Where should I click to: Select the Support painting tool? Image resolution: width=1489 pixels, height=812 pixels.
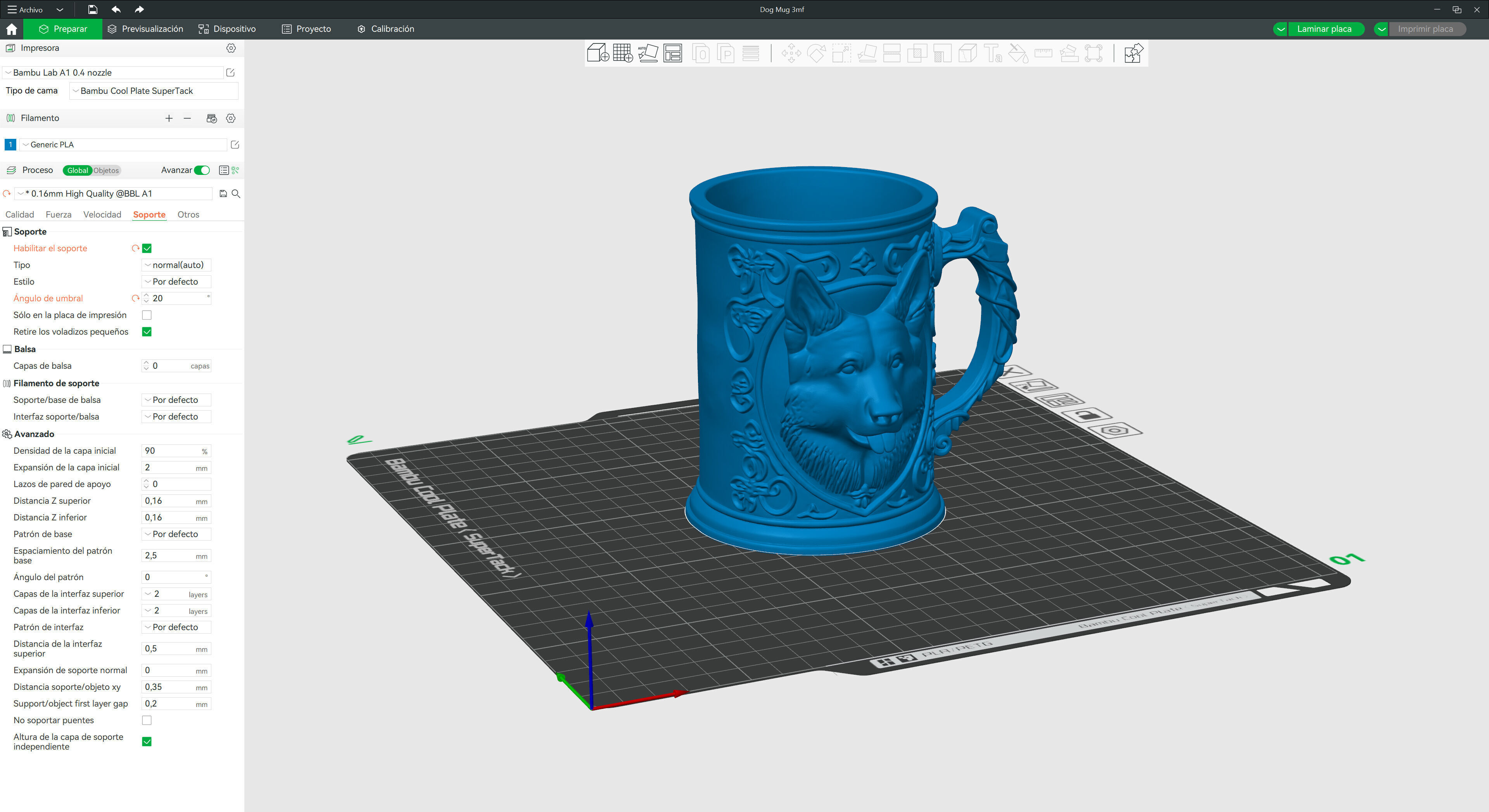click(x=942, y=54)
